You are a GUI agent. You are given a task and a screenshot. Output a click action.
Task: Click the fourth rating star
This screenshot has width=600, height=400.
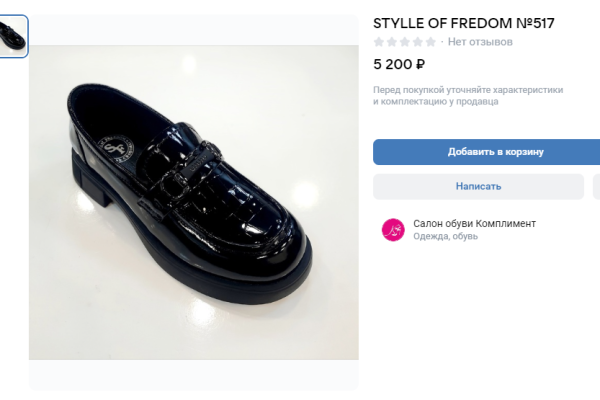418,42
